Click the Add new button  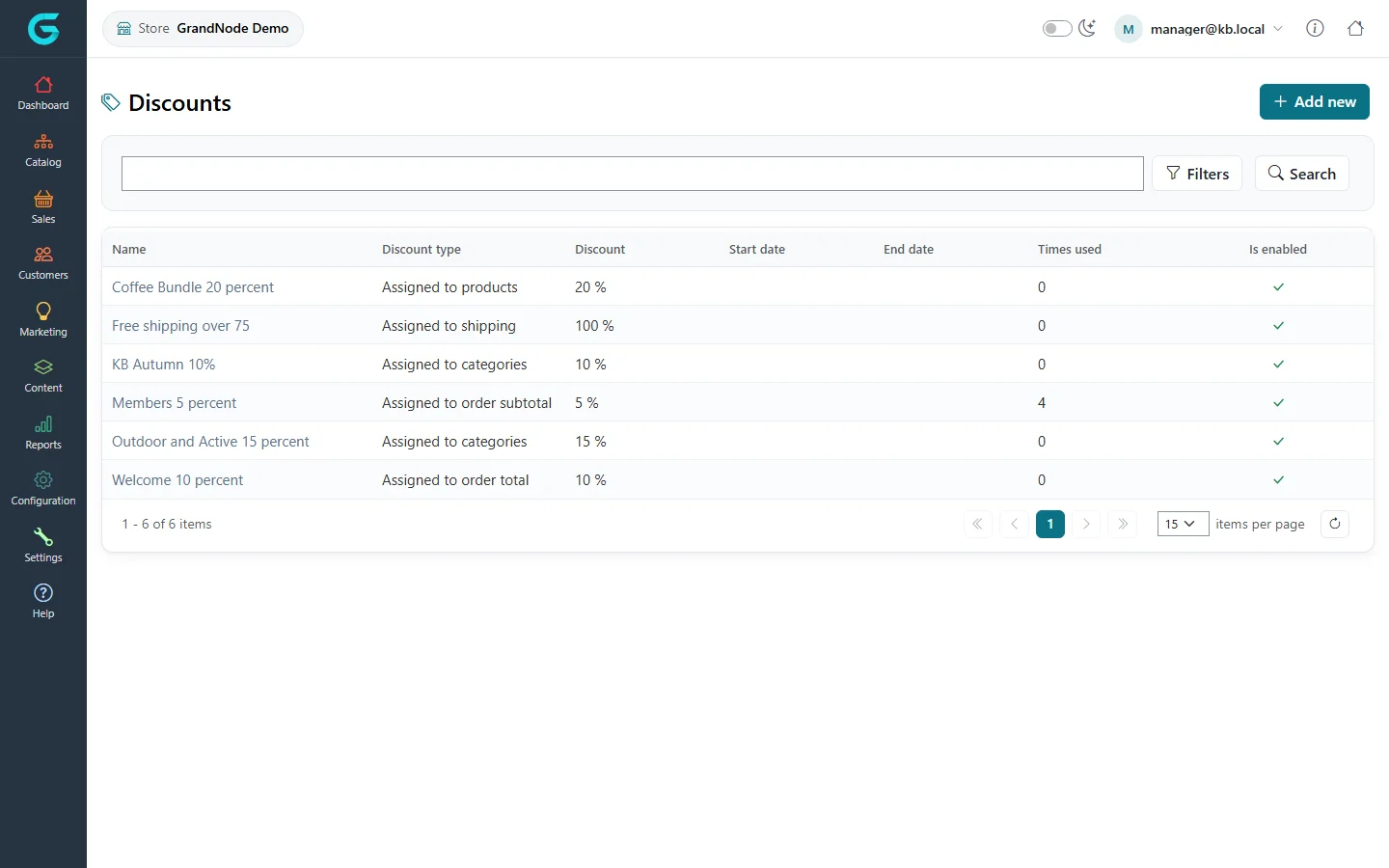(1315, 101)
